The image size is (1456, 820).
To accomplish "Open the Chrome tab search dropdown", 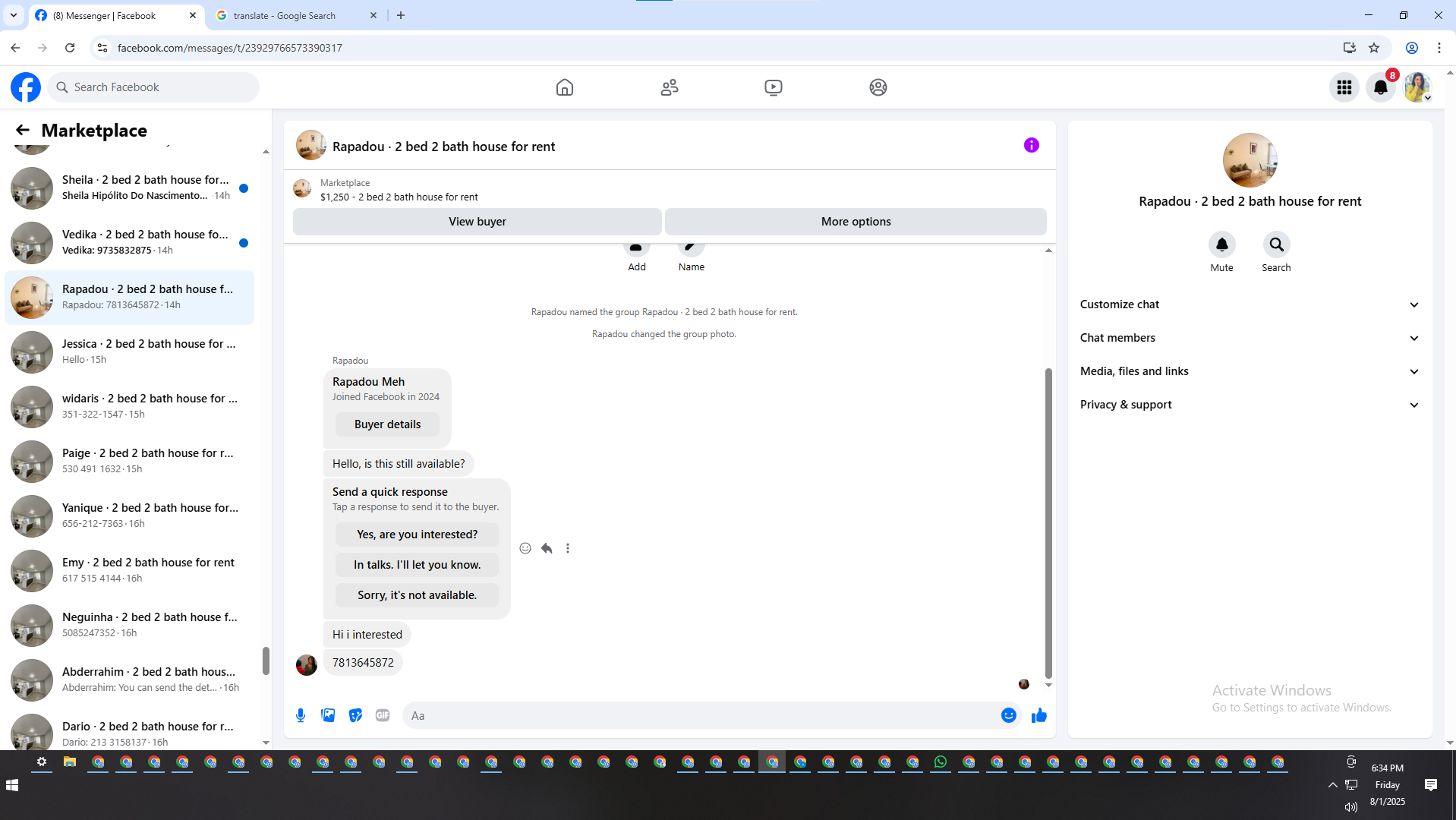I will tap(14, 15).
